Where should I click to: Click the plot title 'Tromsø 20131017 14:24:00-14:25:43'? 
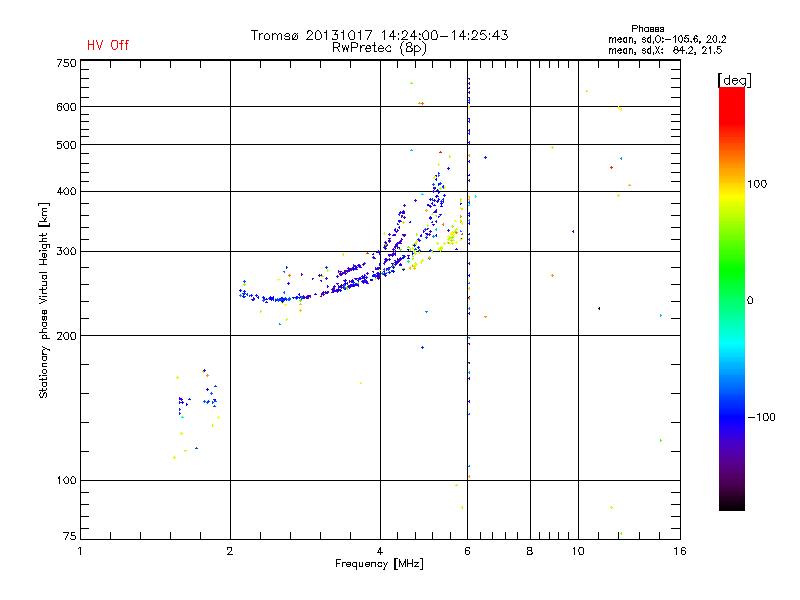(379, 35)
